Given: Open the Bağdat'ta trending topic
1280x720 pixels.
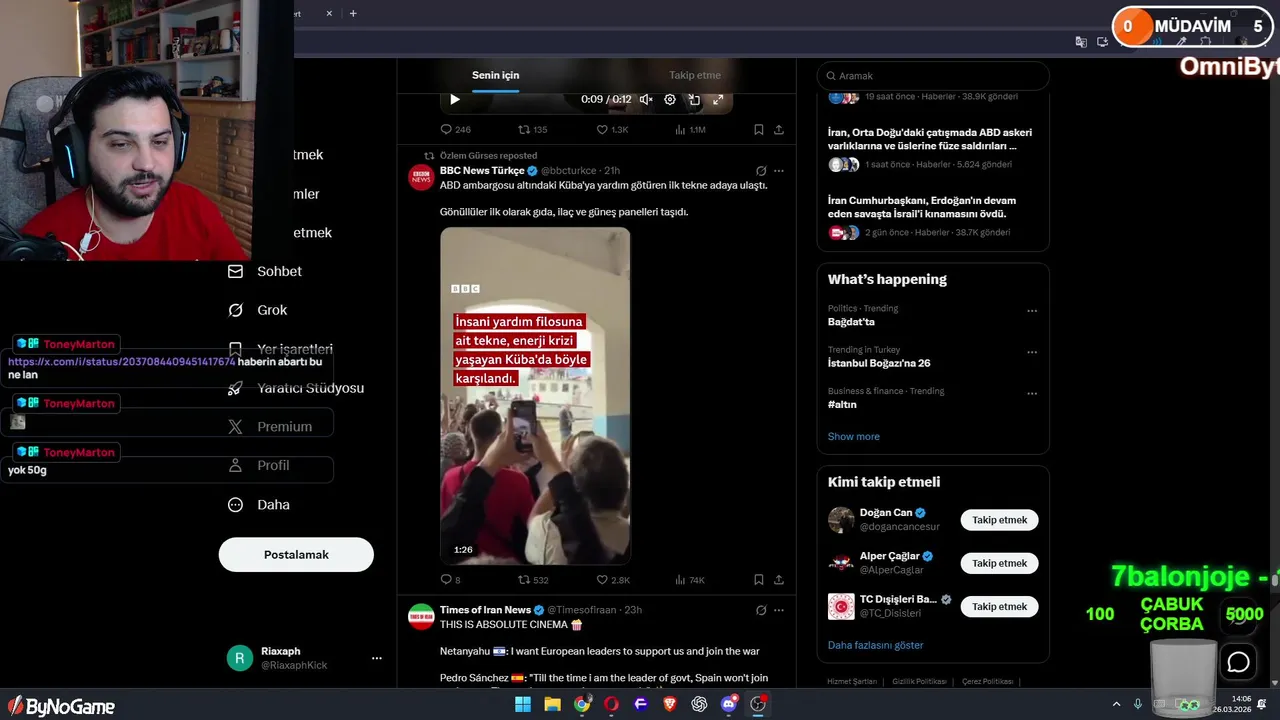Looking at the screenshot, I should pos(851,322).
